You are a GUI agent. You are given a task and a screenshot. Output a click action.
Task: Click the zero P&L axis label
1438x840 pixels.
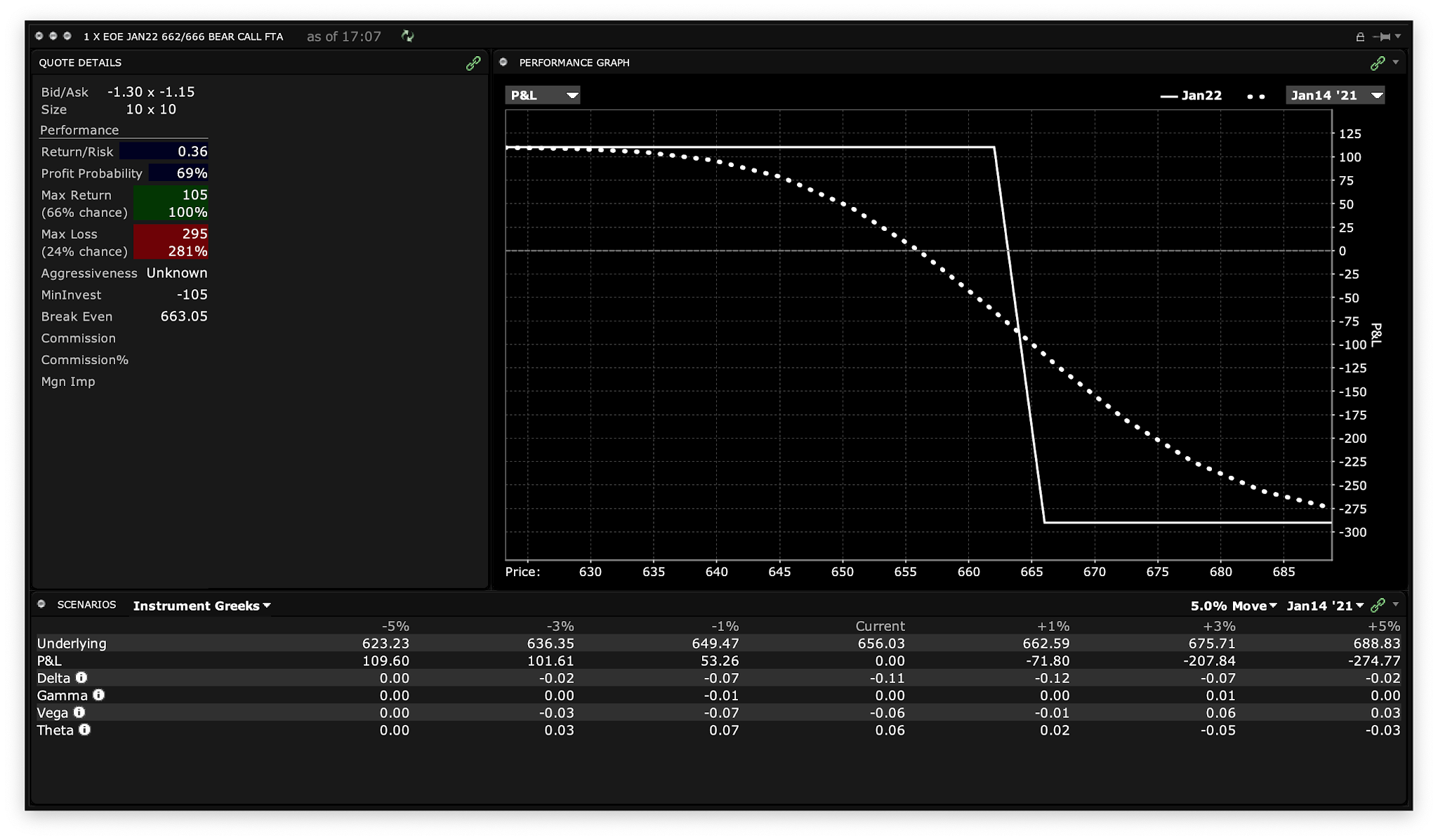coord(1343,251)
